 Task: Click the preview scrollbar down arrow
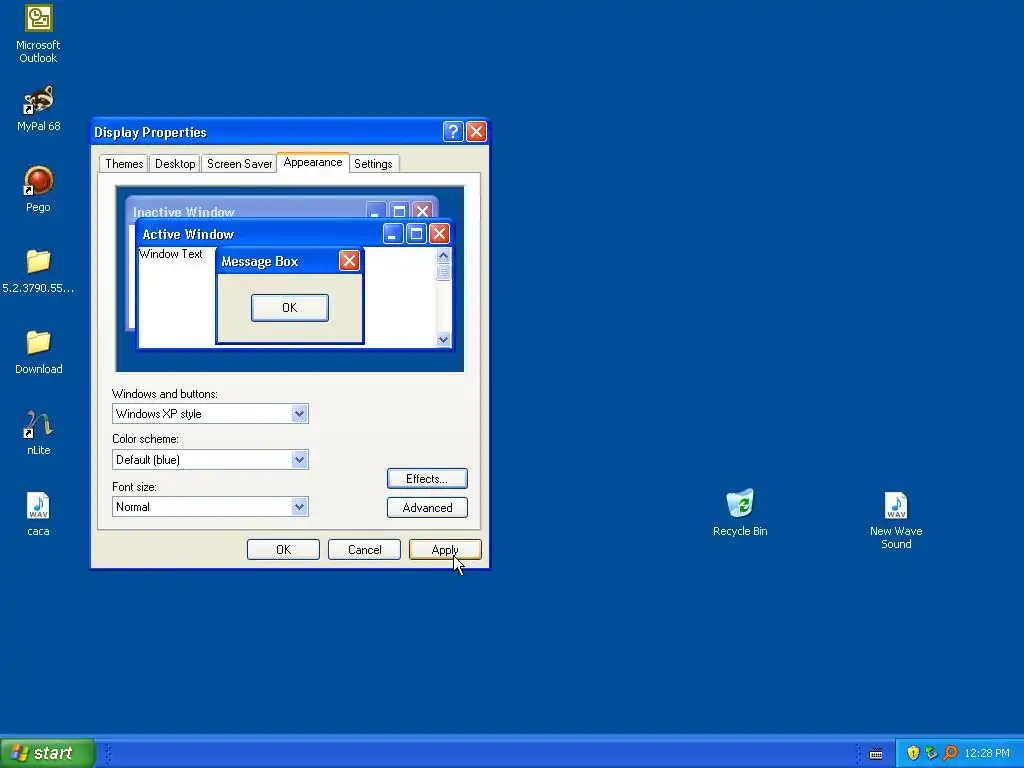coord(443,340)
